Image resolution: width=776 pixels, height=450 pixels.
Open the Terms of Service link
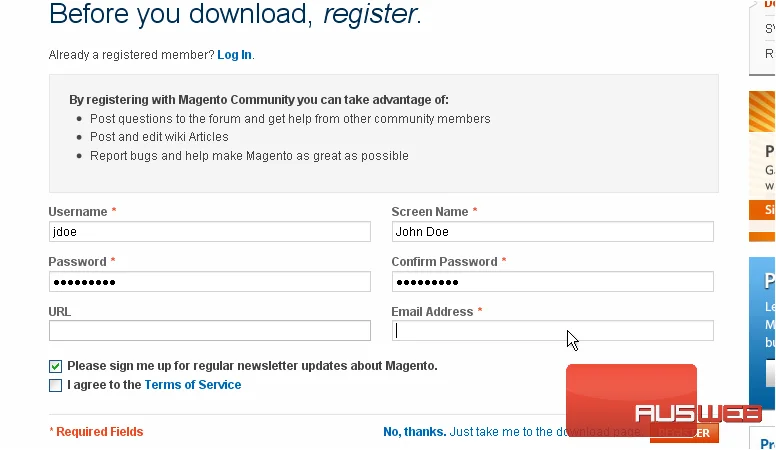click(193, 385)
